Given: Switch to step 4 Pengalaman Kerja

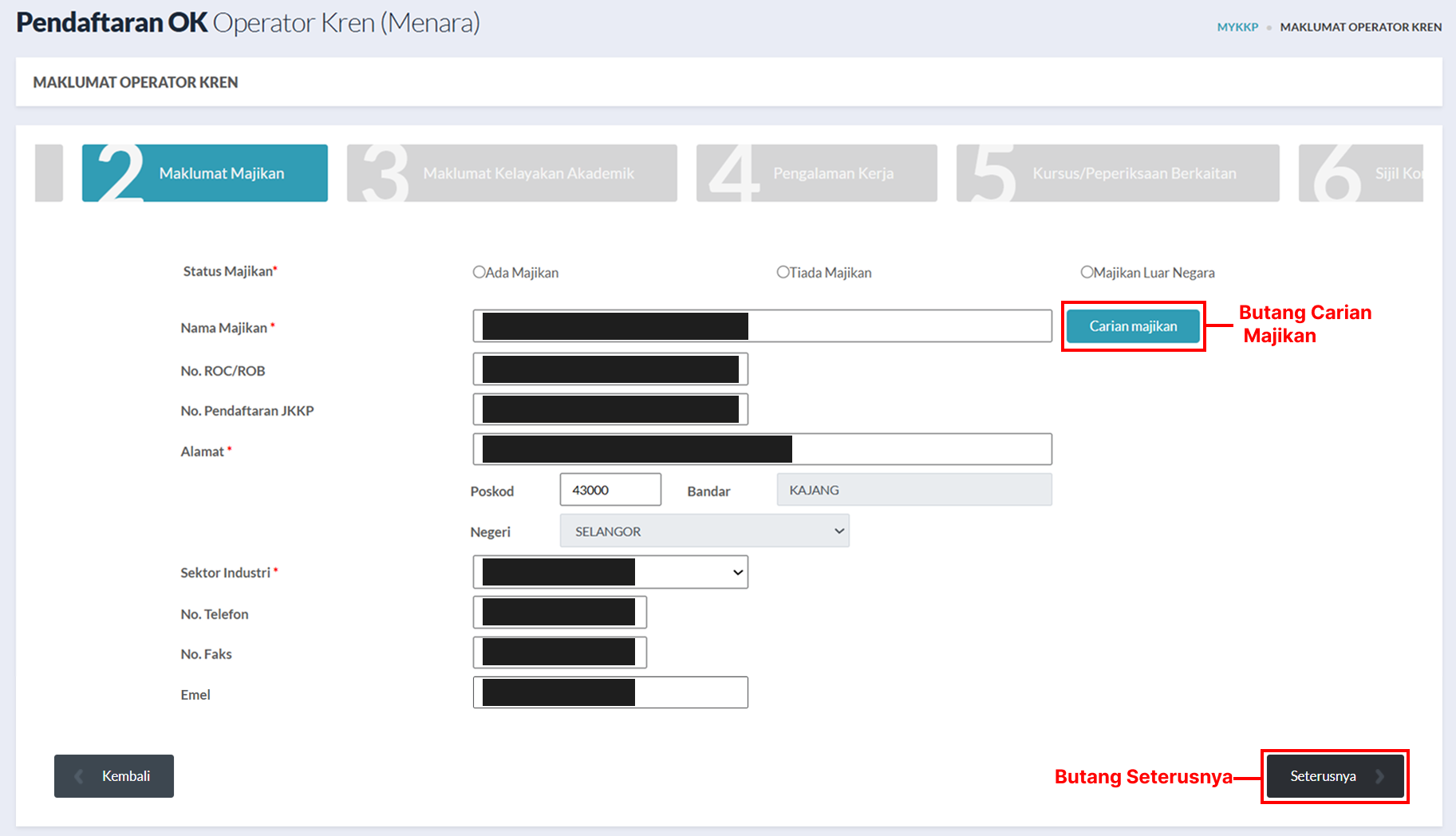Looking at the screenshot, I should coord(816,173).
